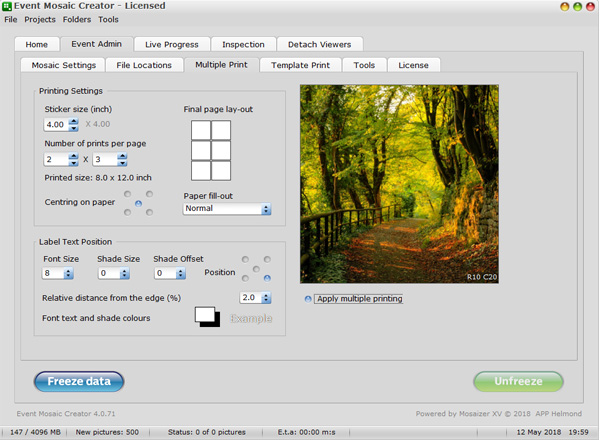
Task: Decrease prints per page rows value
Action: point(122,163)
